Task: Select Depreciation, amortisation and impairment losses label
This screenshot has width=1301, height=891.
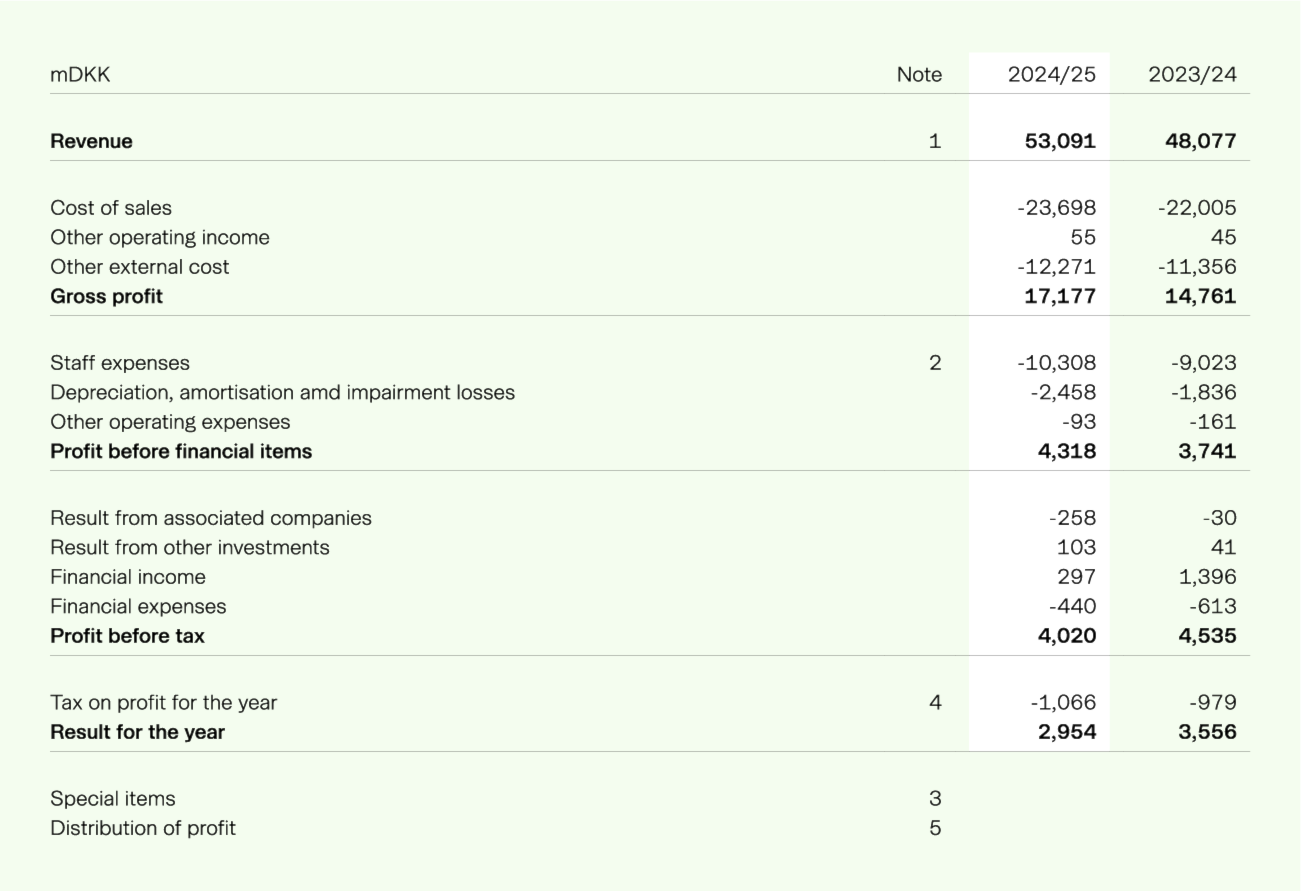Action: pyautogui.click(x=282, y=392)
